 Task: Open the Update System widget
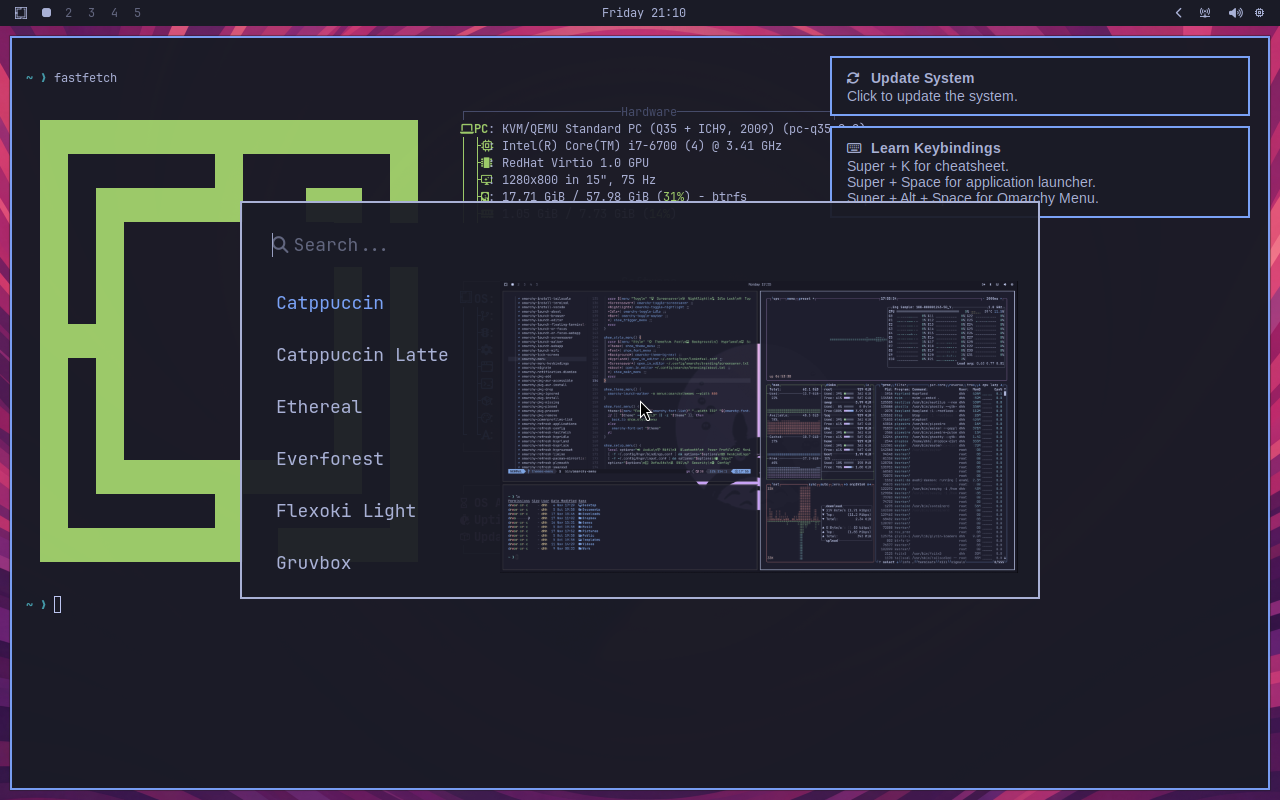[1039, 85]
